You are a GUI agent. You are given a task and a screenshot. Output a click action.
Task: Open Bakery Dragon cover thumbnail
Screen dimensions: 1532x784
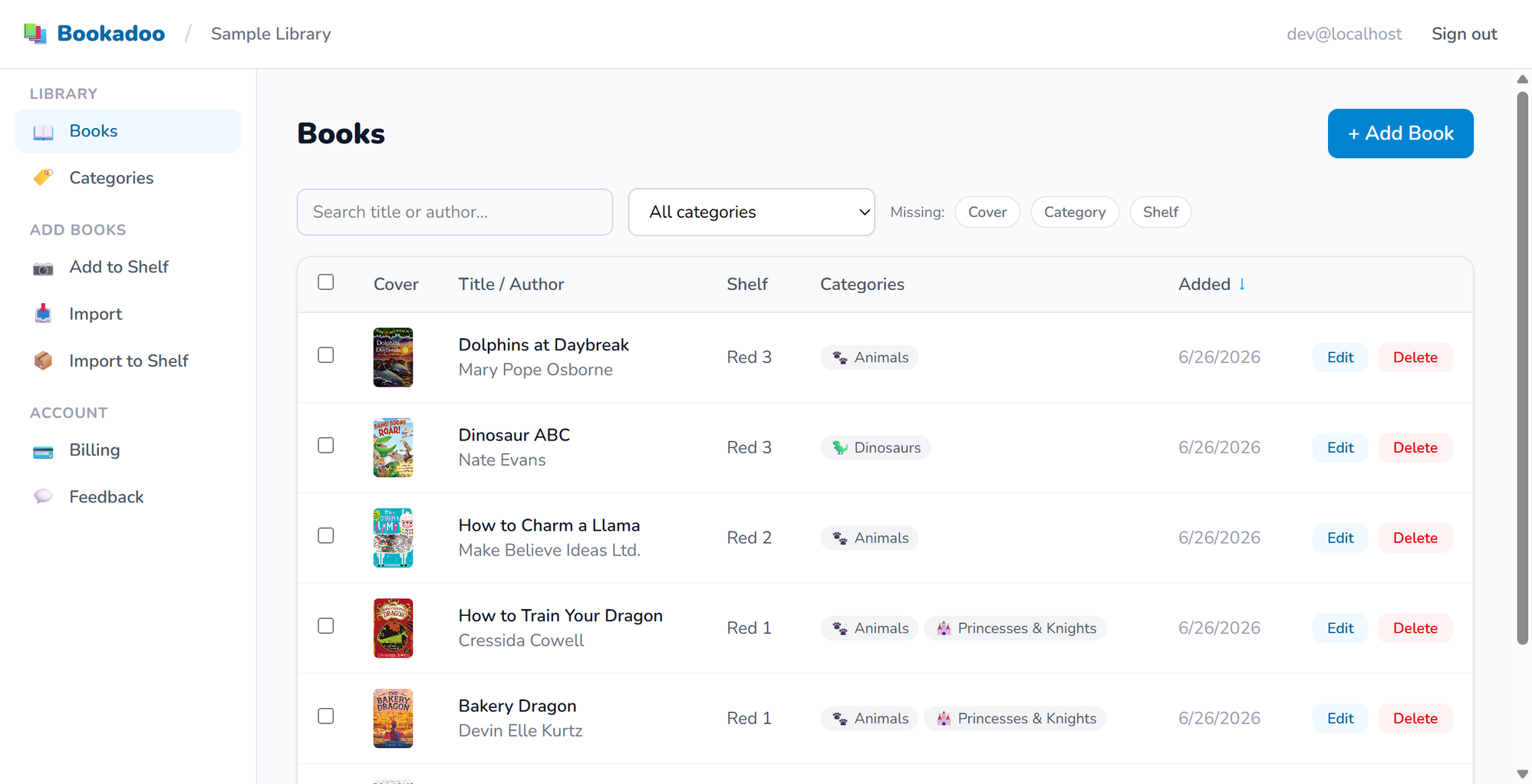click(x=393, y=719)
